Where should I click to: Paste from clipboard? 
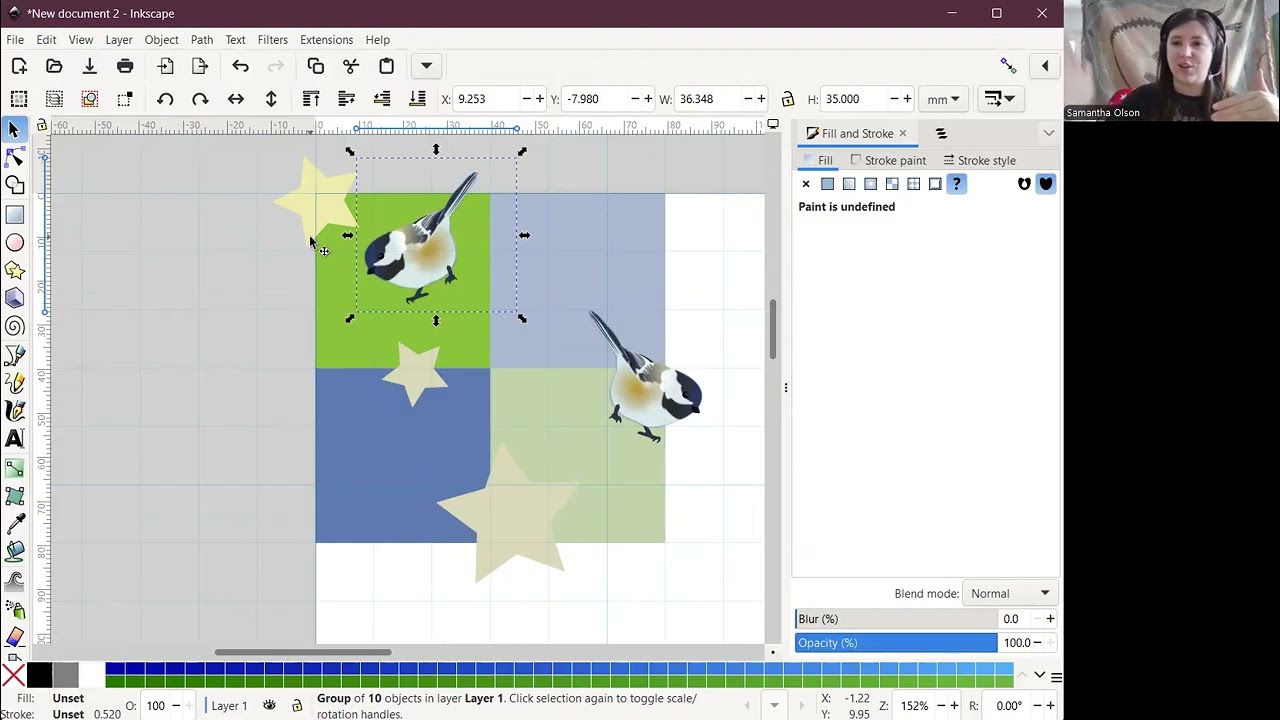point(386,66)
